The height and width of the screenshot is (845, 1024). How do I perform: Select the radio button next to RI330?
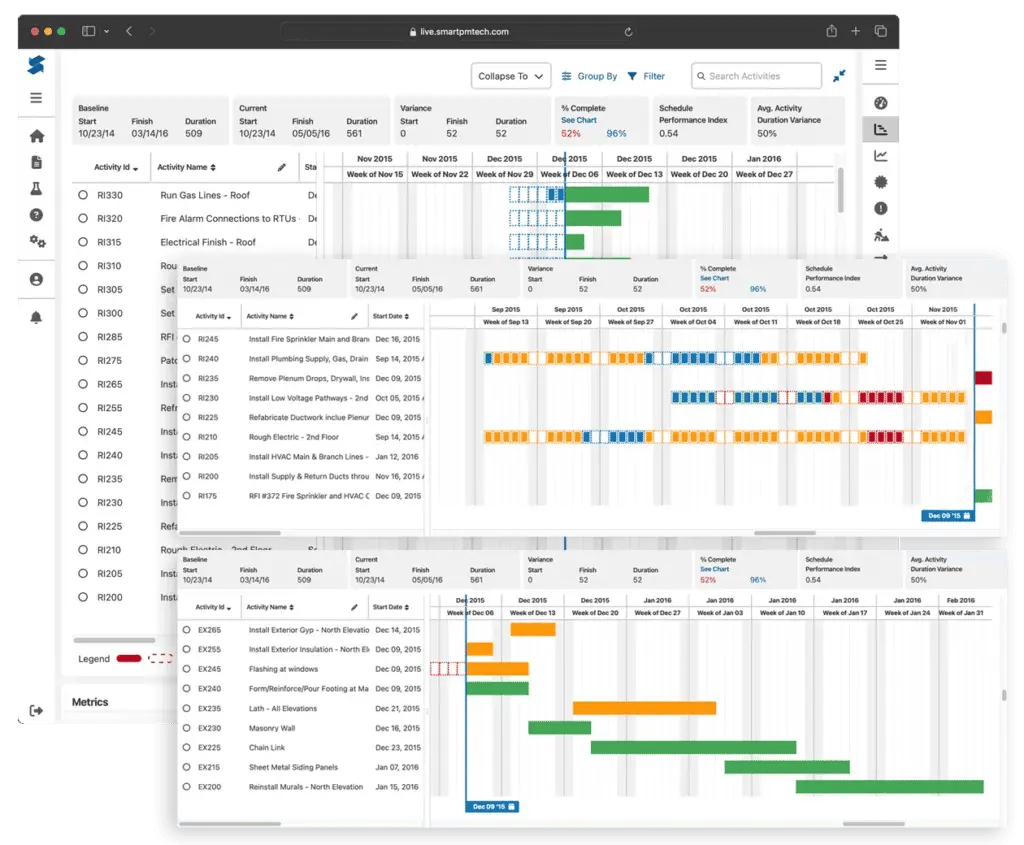(82, 195)
